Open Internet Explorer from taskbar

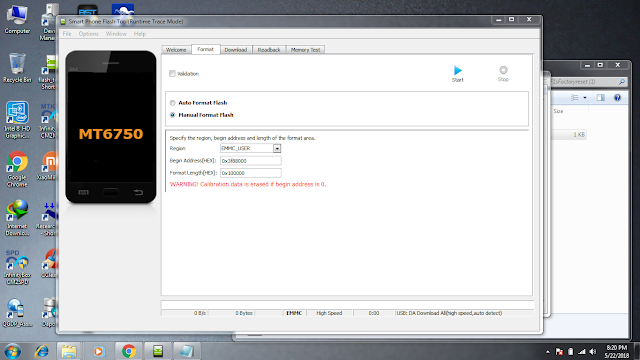[x=42, y=351]
